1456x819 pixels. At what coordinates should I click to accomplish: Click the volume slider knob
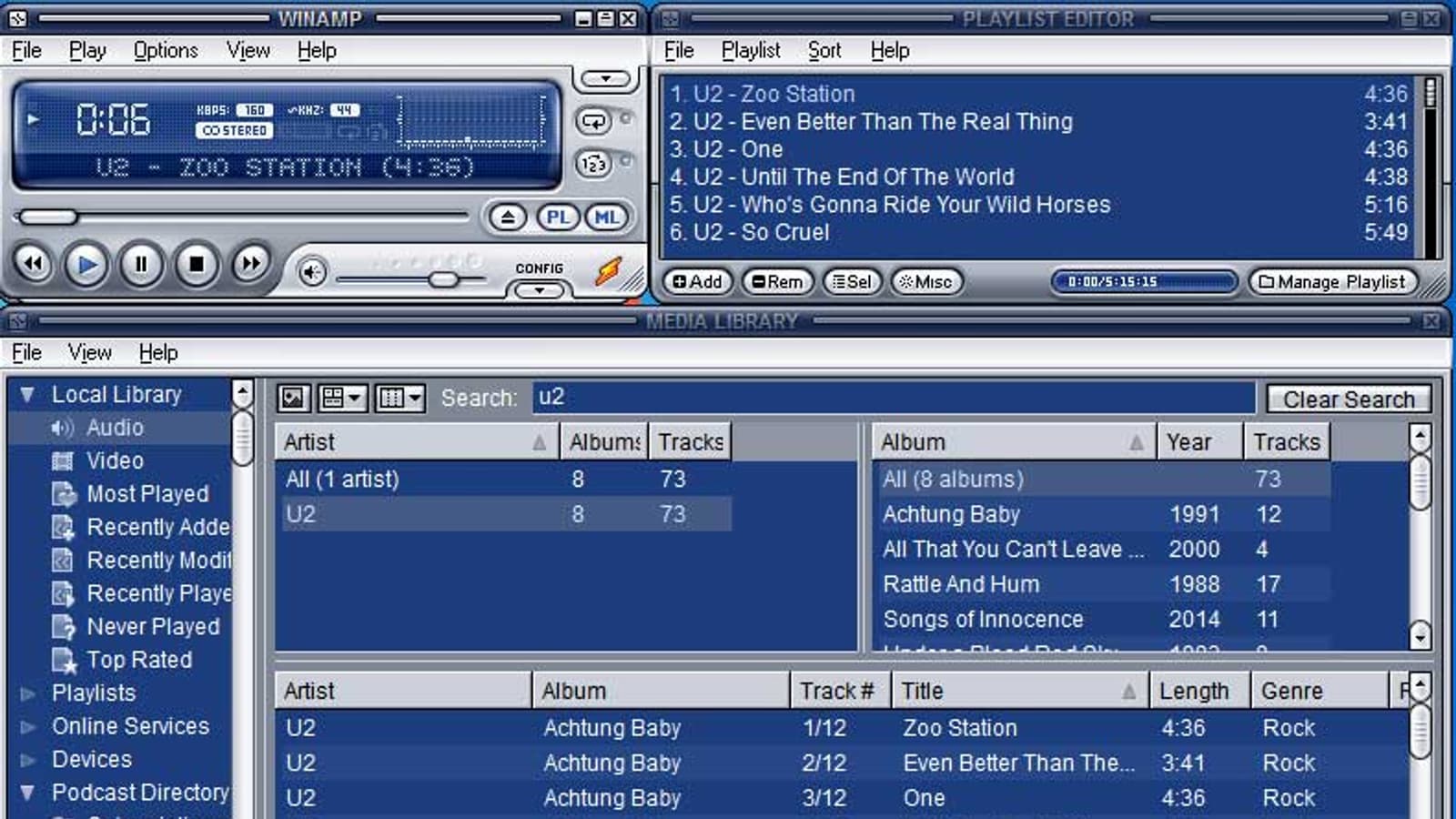[x=444, y=279]
